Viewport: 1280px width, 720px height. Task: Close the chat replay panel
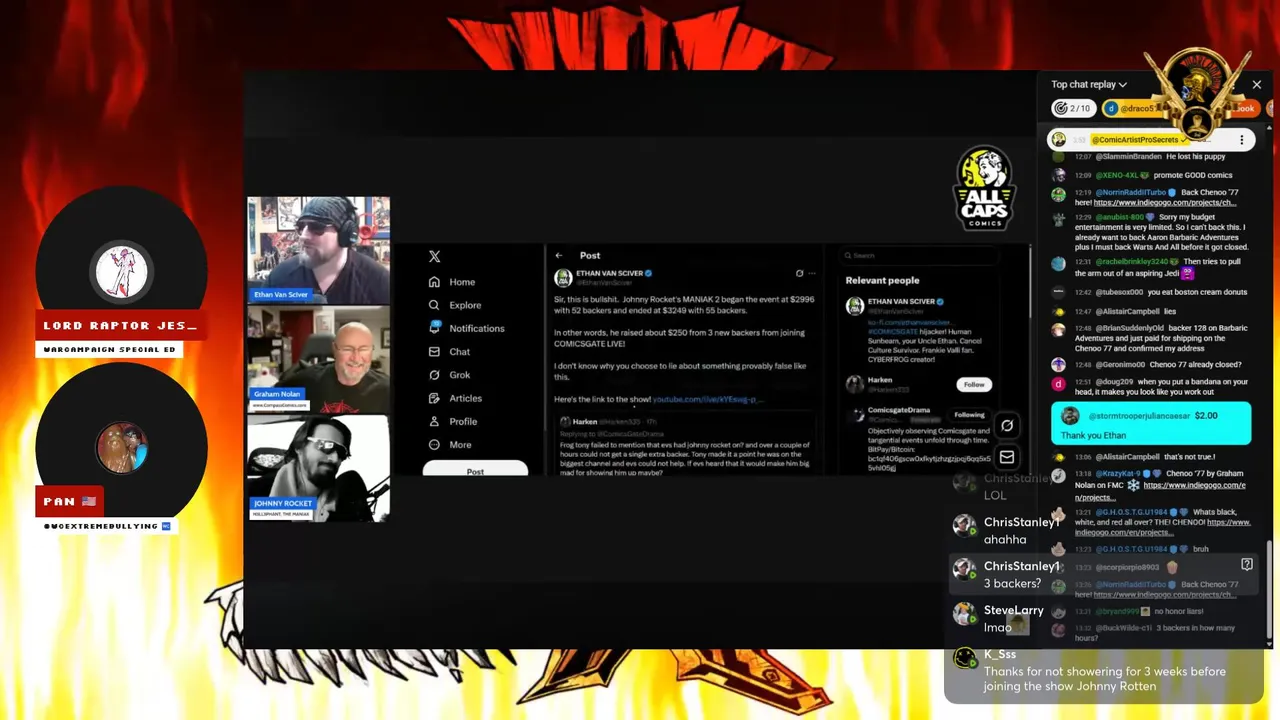pyautogui.click(x=1257, y=85)
